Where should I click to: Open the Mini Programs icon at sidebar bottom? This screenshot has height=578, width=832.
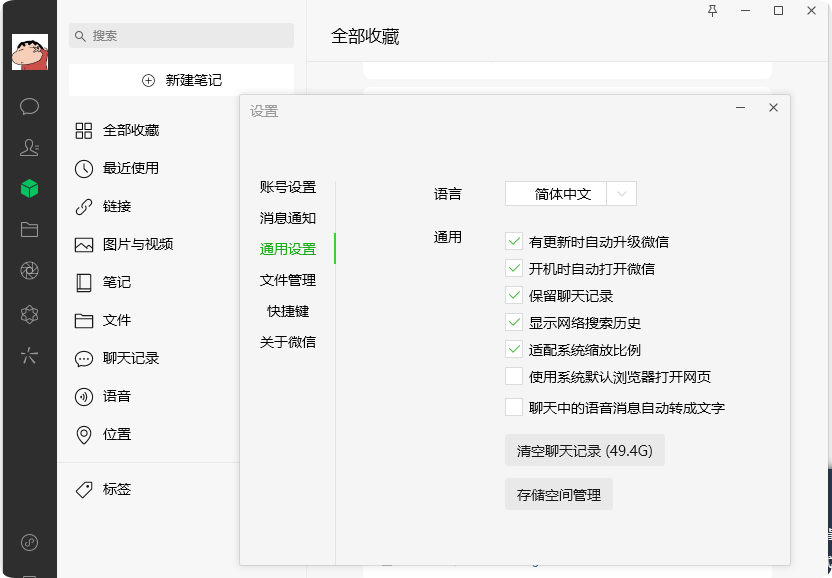[x=29, y=542]
